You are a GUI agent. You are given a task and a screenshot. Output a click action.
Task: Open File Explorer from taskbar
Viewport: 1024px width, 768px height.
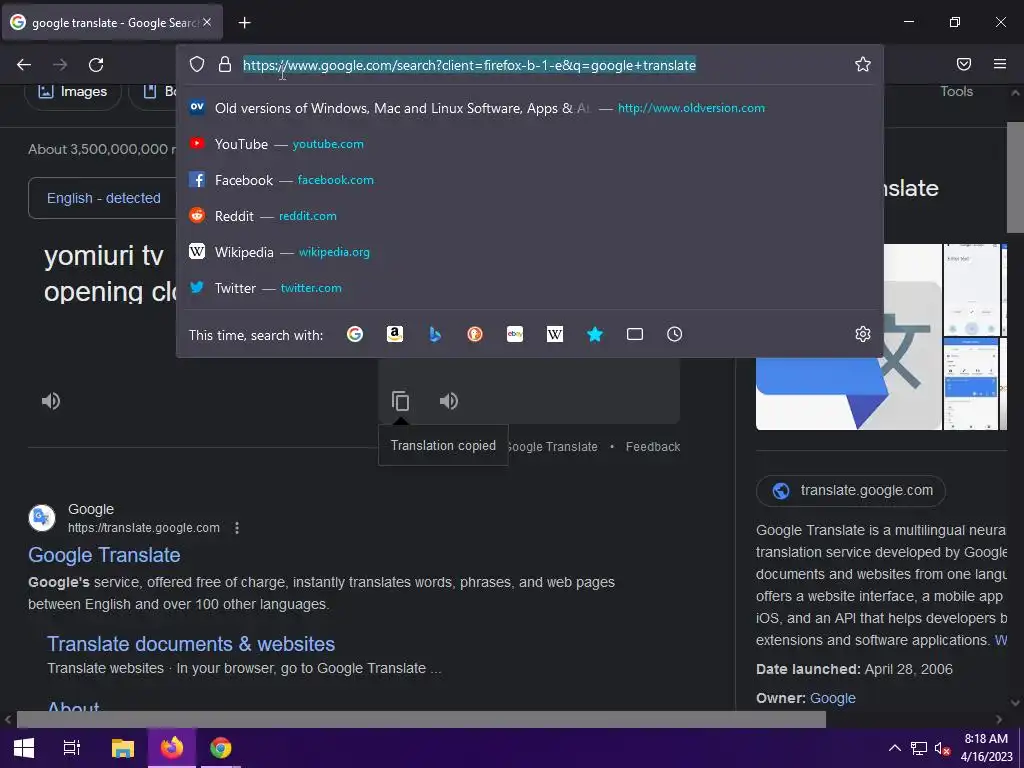pyautogui.click(x=122, y=748)
